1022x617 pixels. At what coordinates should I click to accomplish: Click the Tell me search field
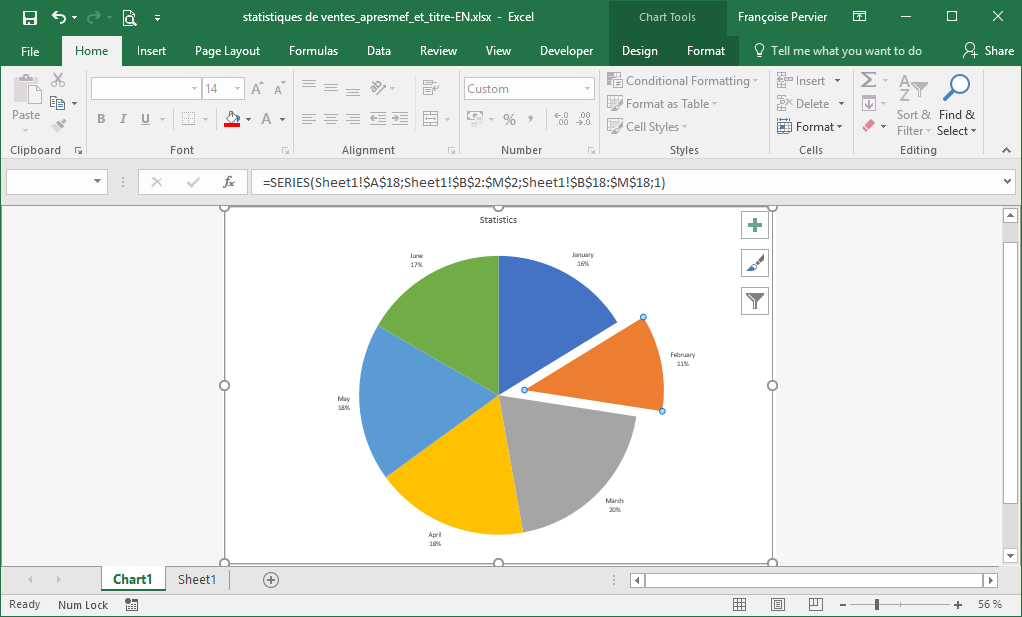click(x=846, y=51)
